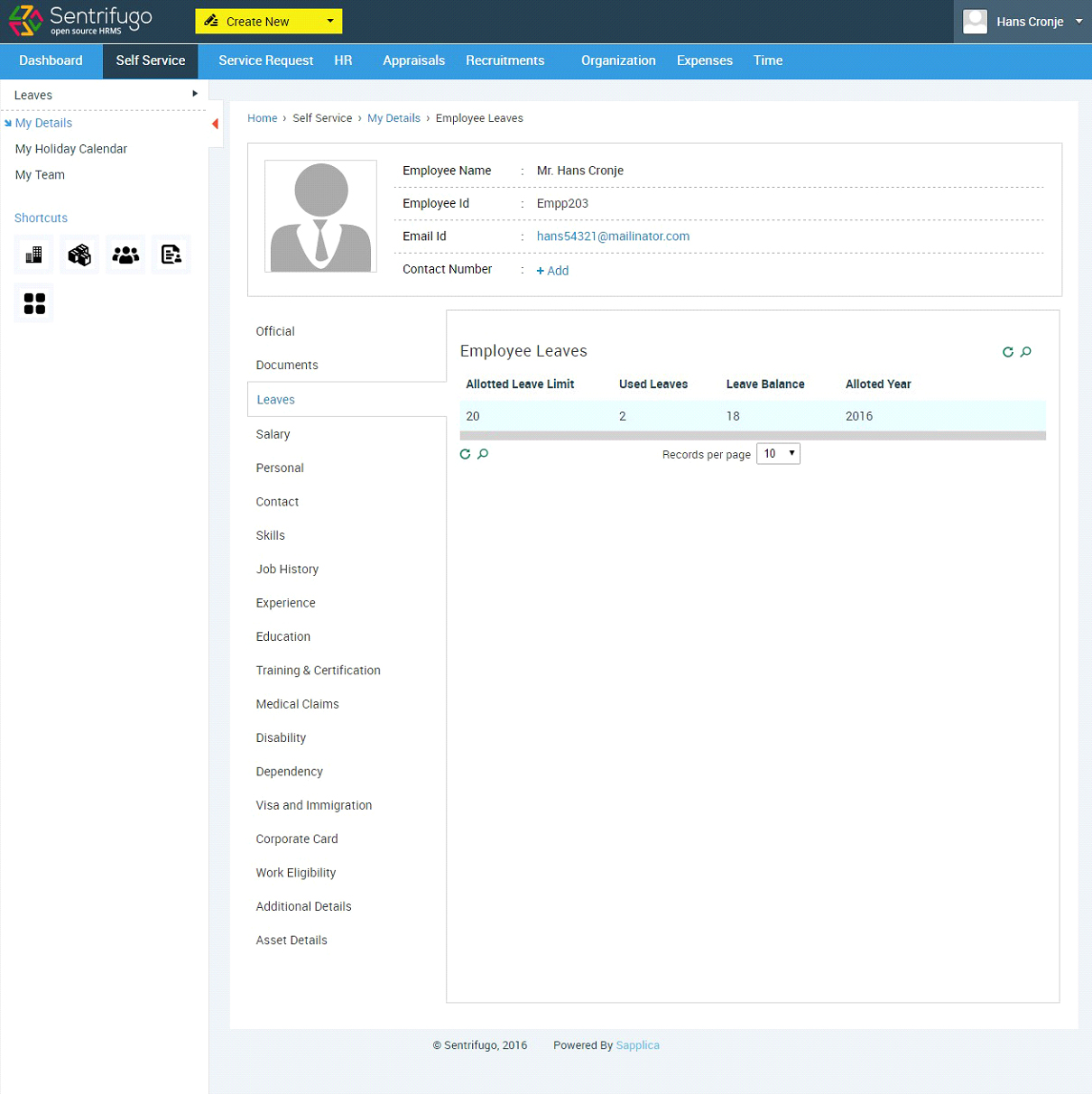Open the Documents tab
Screen dimensions: 1092x1094
coord(287,365)
